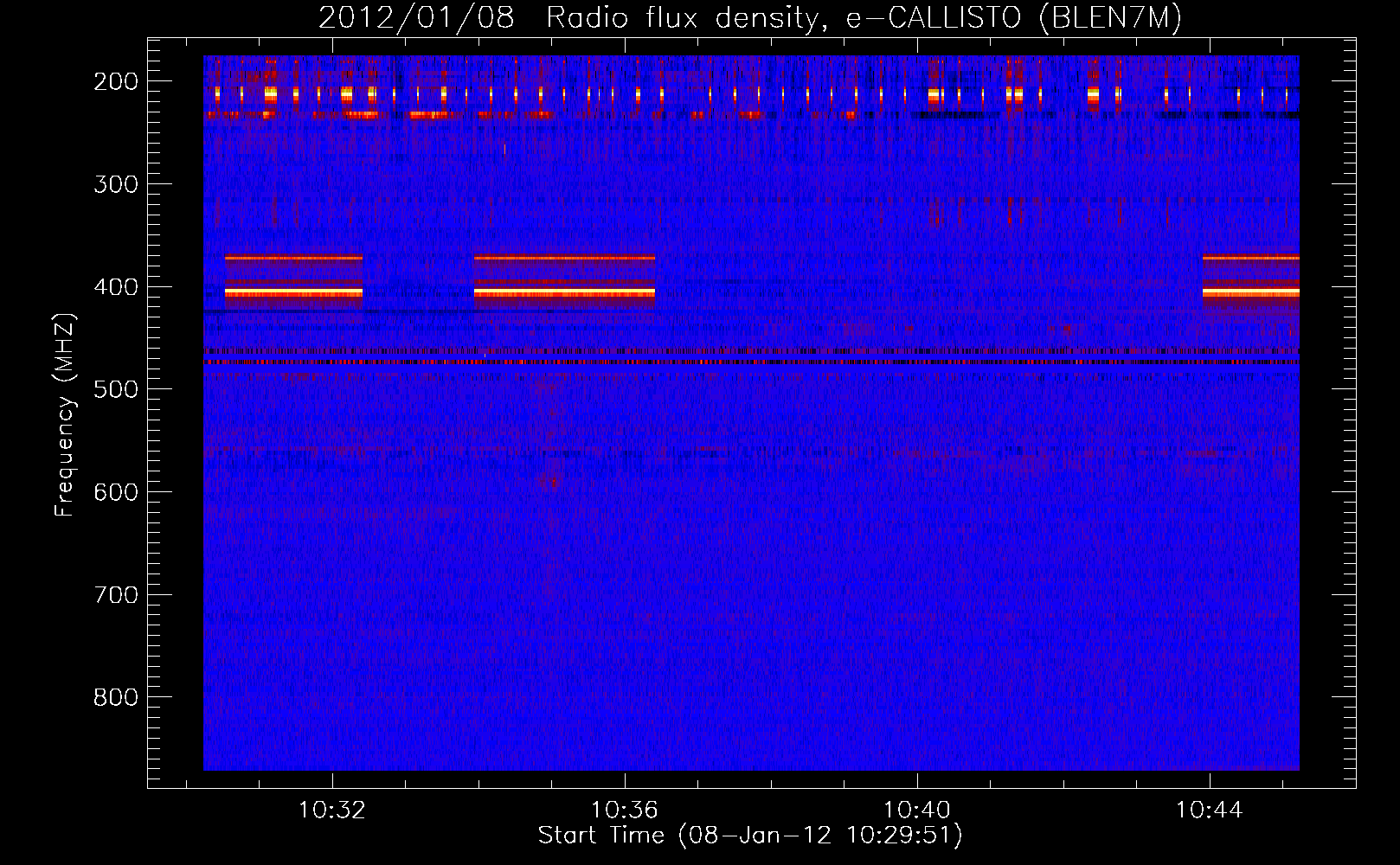The height and width of the screenshot is (865, 1400).
Task: Click the "Frequency (MHZ)" axis label
Action: pos(65,414)
